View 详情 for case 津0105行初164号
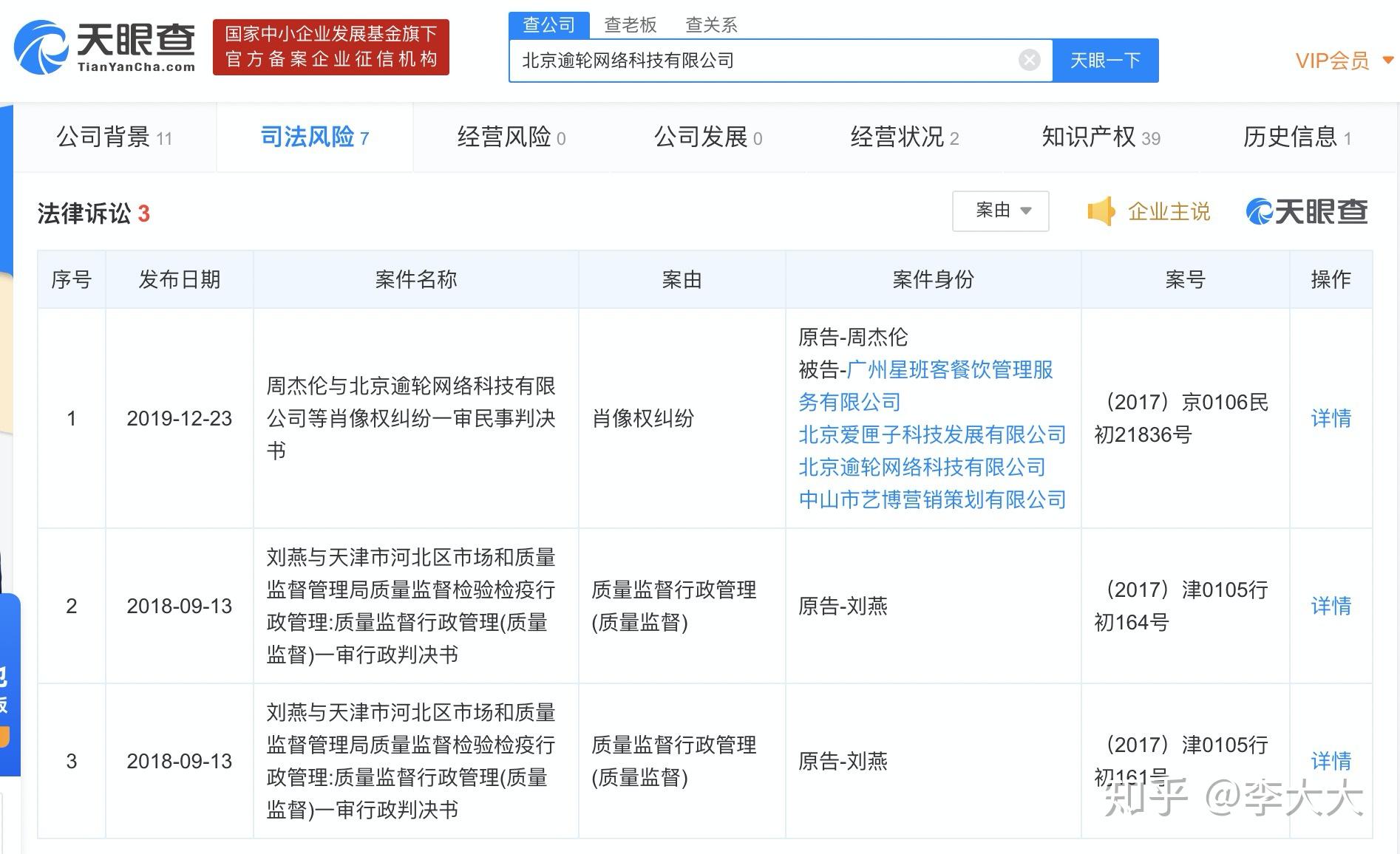This screenshot has height=854, width=1400. pos(1331,606)
